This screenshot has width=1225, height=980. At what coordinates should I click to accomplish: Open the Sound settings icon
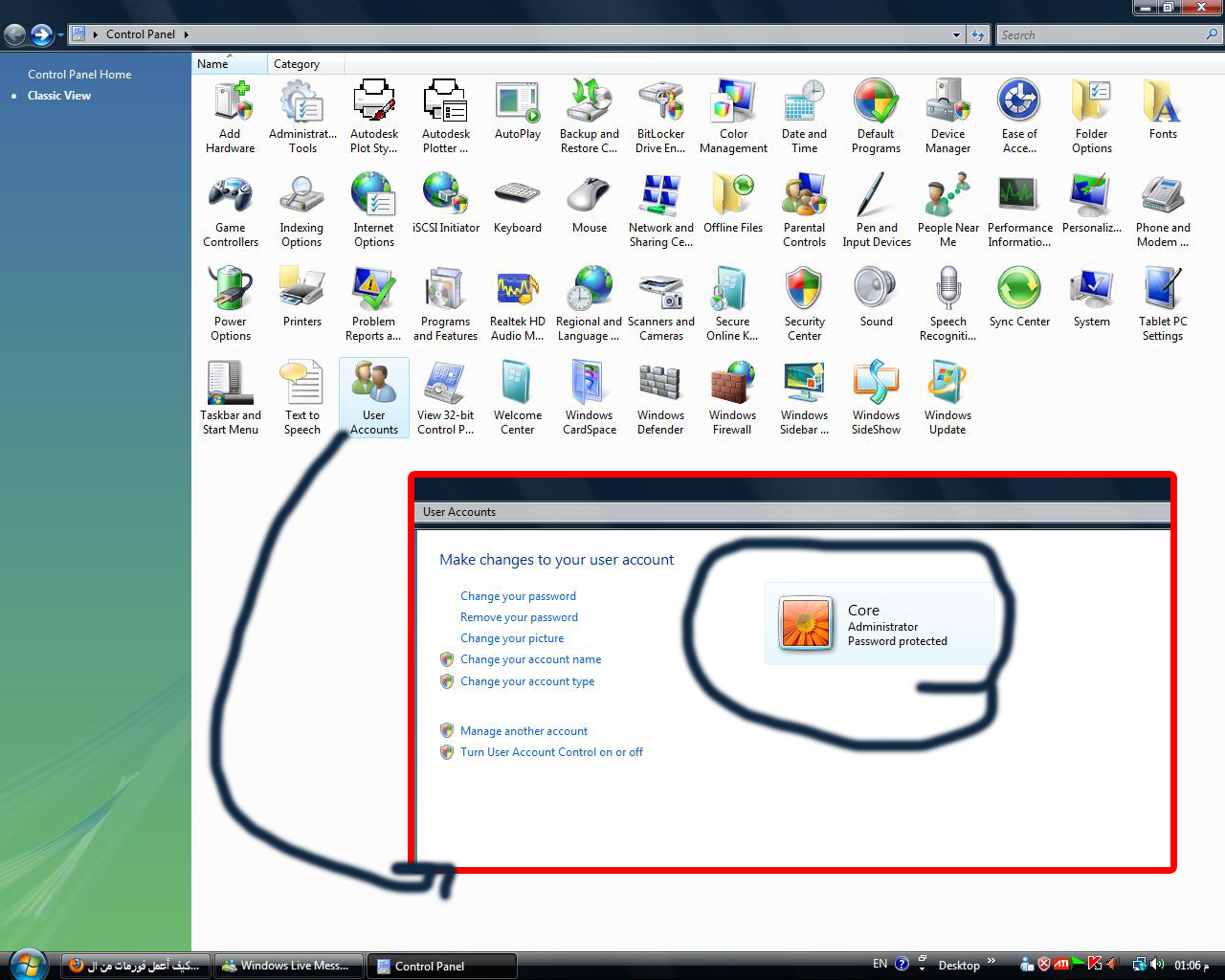coord(876,298)
